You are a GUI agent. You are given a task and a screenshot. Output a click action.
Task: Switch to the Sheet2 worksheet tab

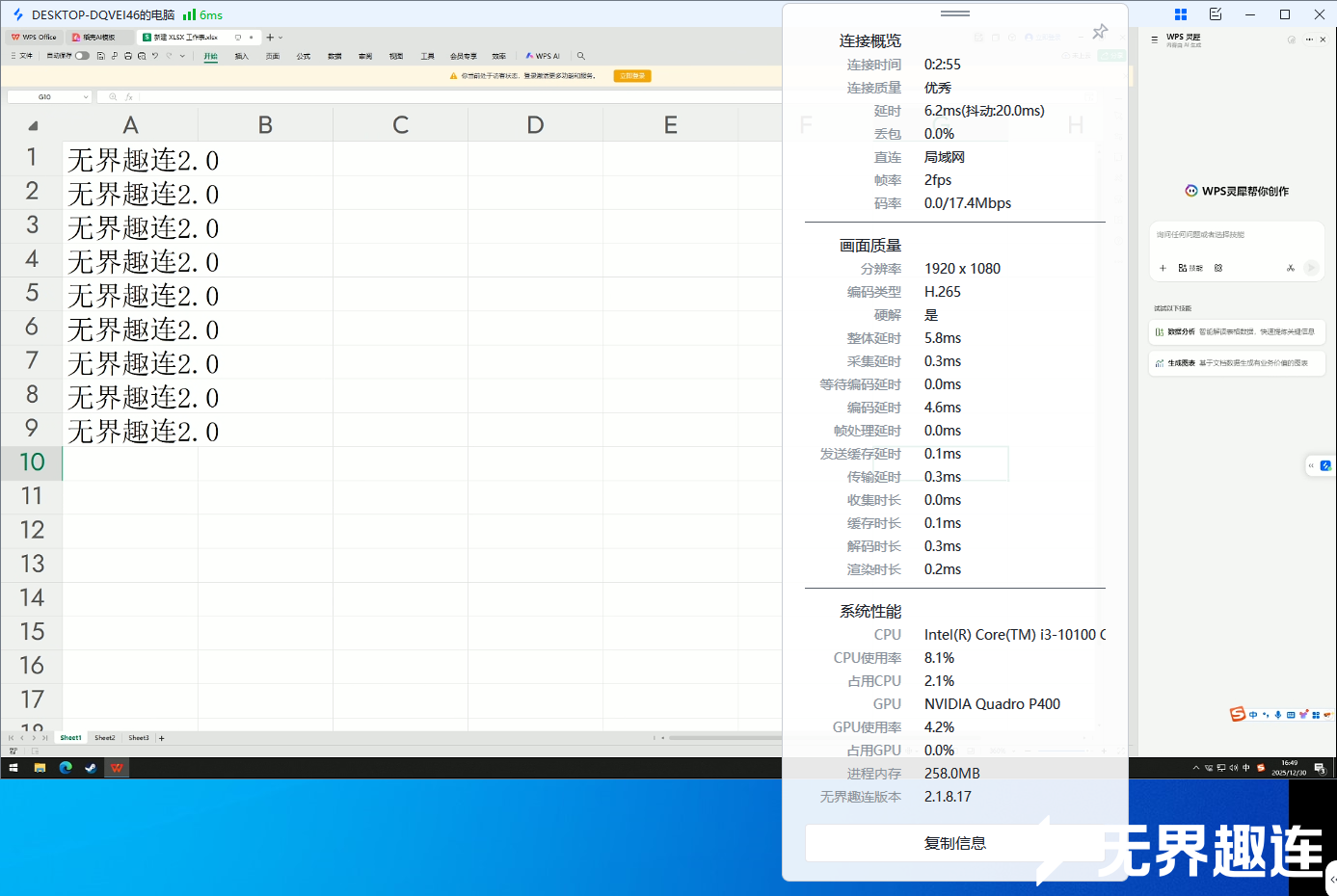coord(105,738)
